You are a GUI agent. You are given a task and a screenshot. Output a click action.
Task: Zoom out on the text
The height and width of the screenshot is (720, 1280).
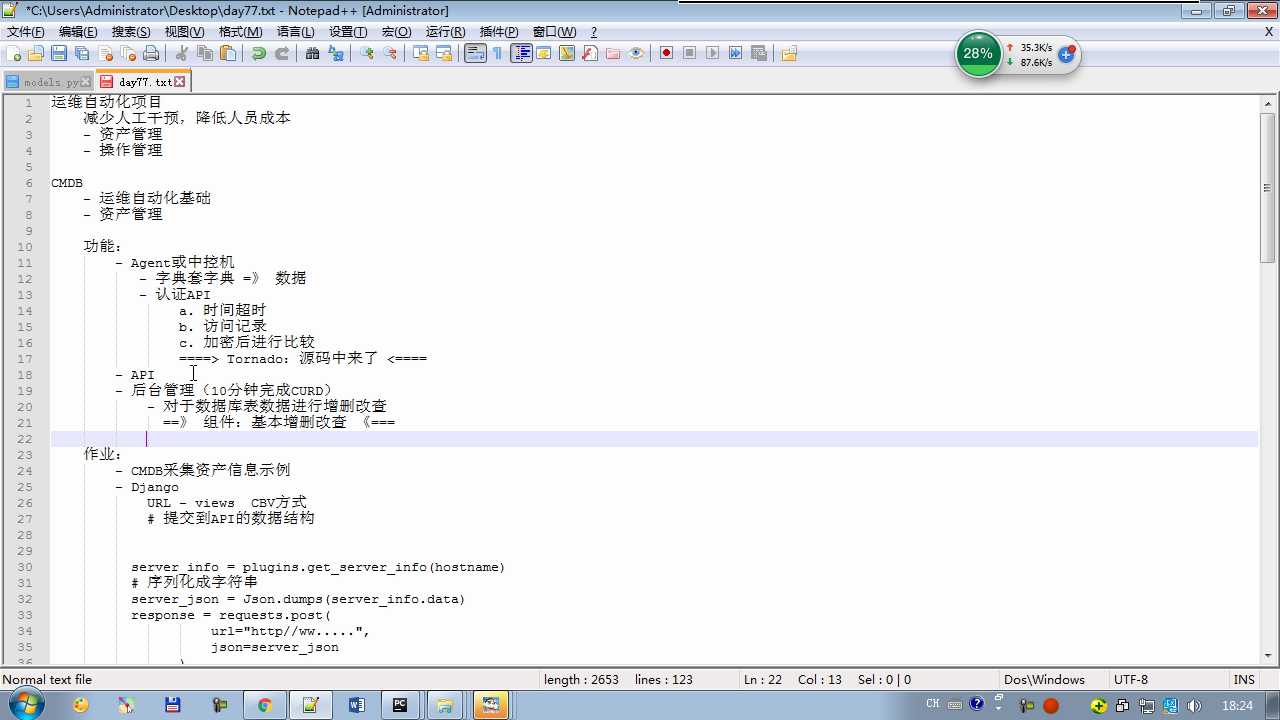[x=390, y=53]
